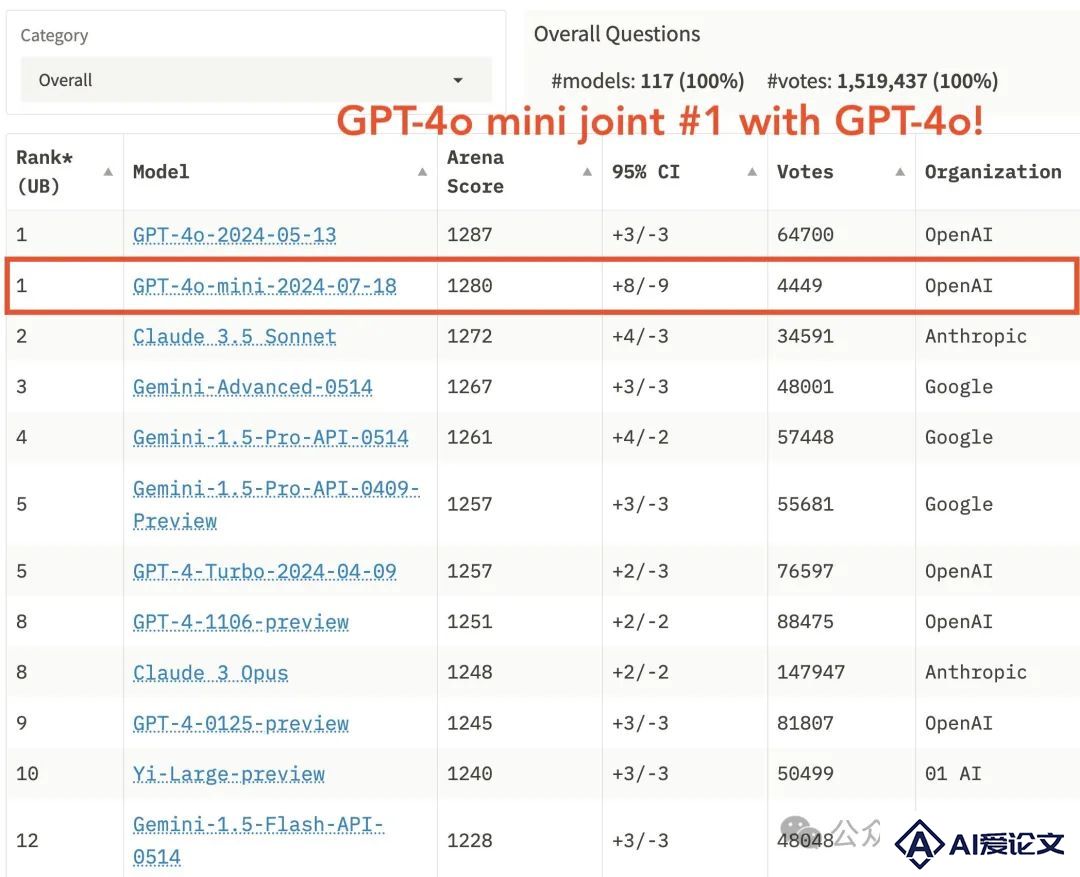The image size is (1080, 877).
Task: Open the GPT-4o-2024-05-13 model link
Action: (x=234, y=235)
